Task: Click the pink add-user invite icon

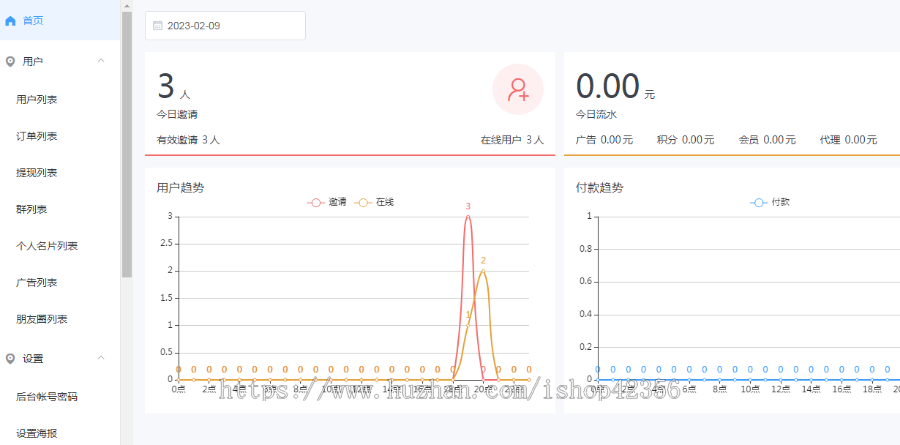Action: [x=518, y=90]
